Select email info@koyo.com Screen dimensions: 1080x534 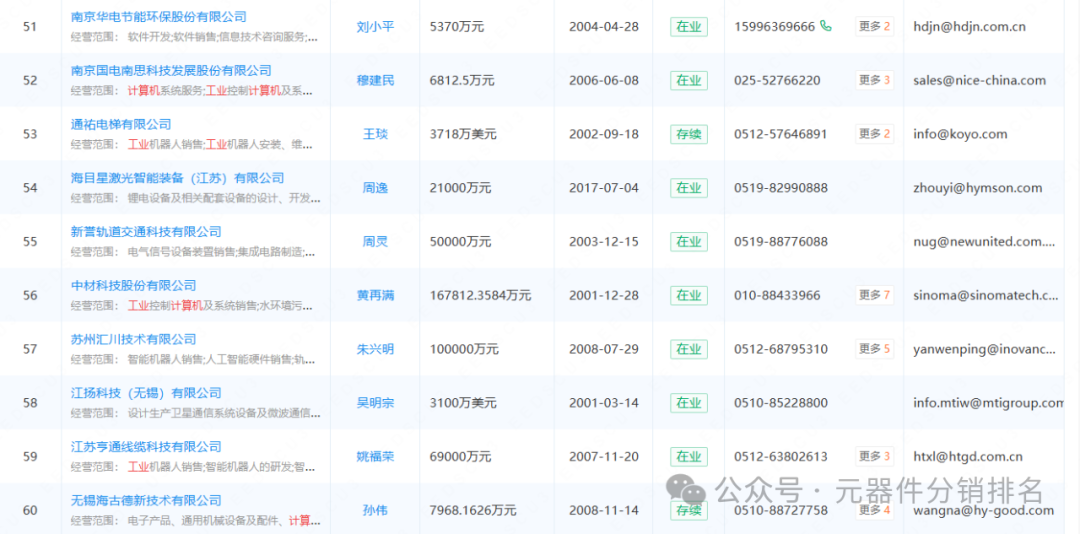pyautogui.click(x=960, y=134)
